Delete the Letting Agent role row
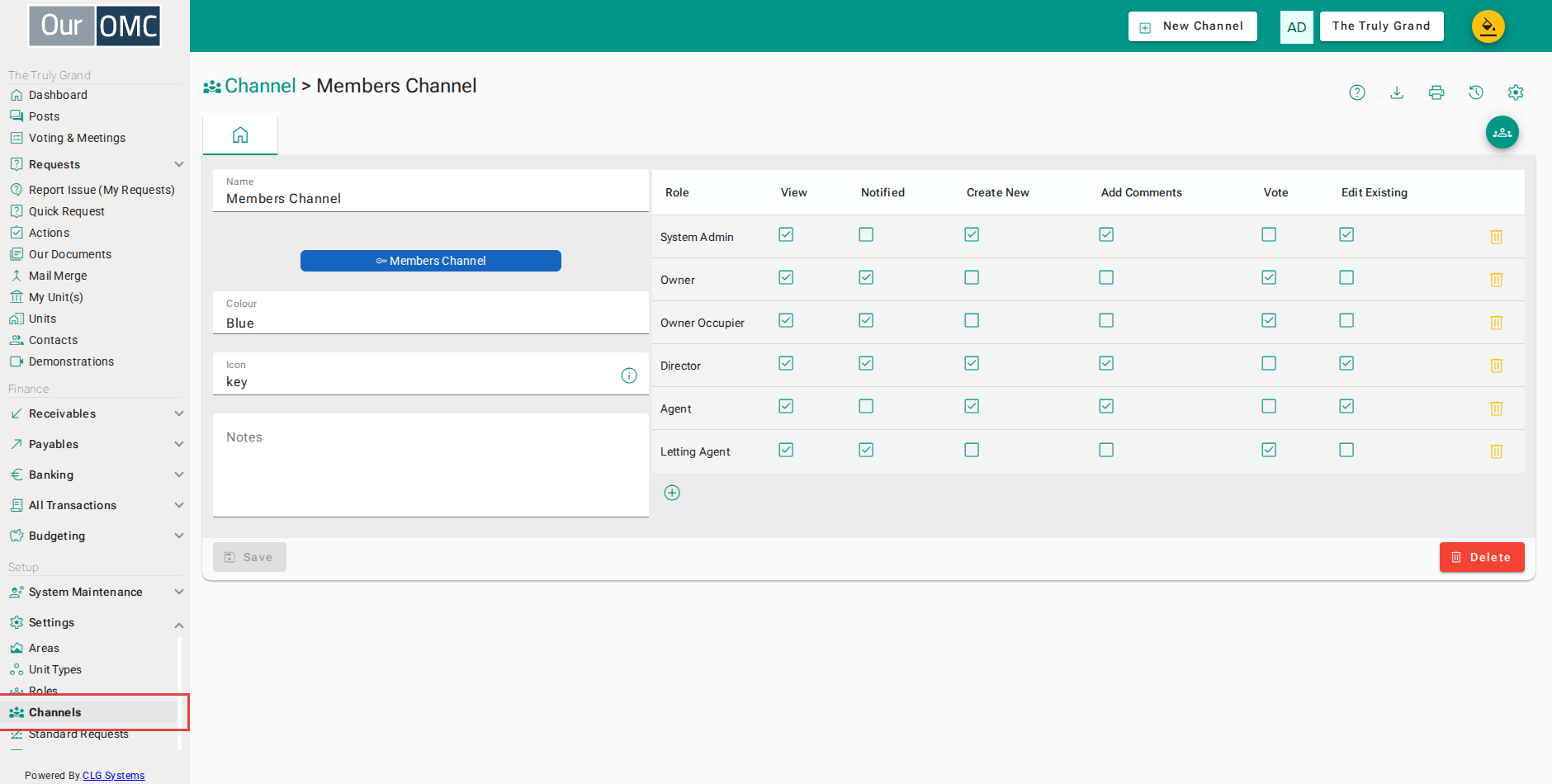1552x784 pixels. tap(1496, 451)
